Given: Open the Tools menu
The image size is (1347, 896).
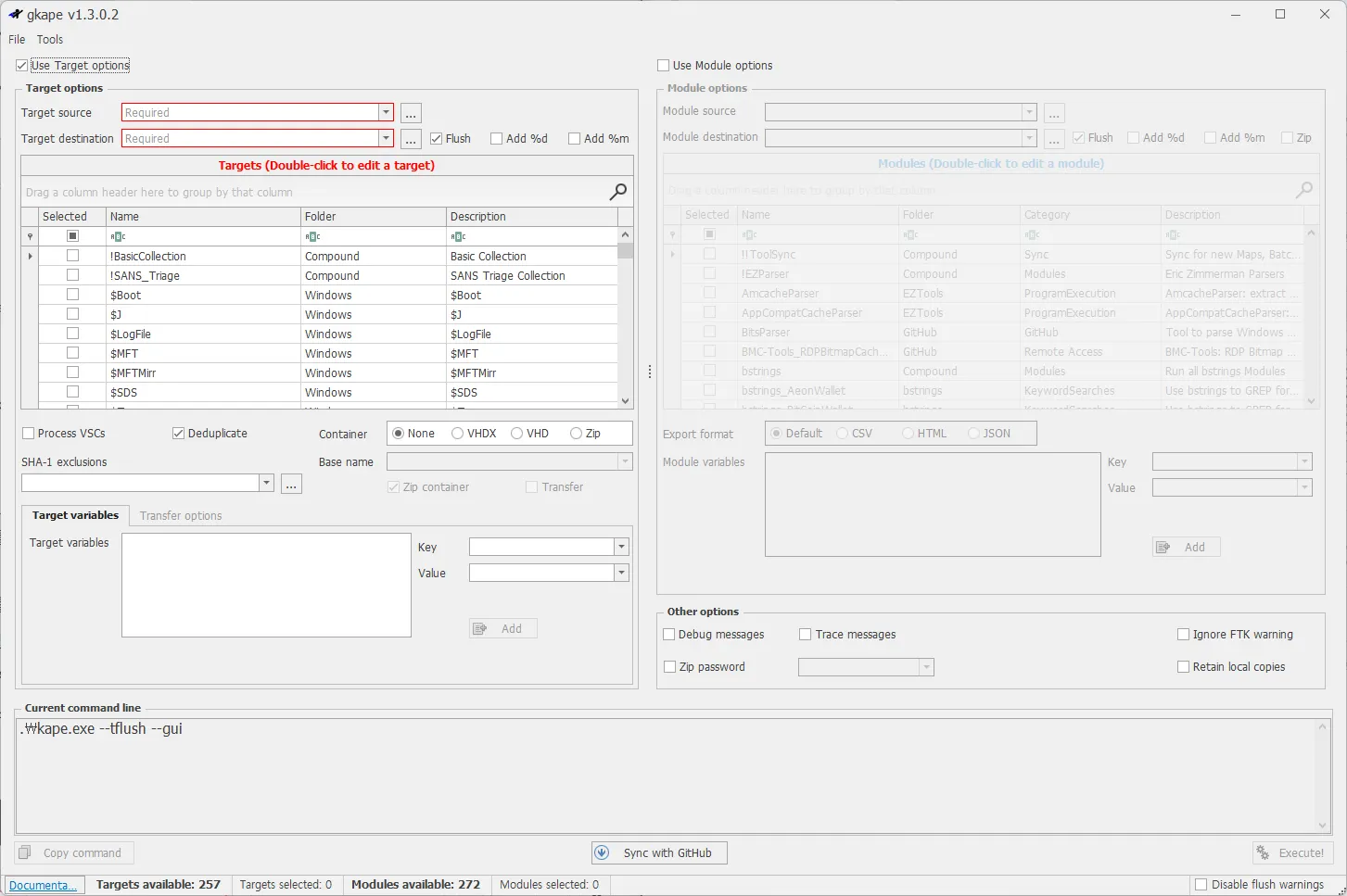Looking at the screenshot, I should coord(50,40).
